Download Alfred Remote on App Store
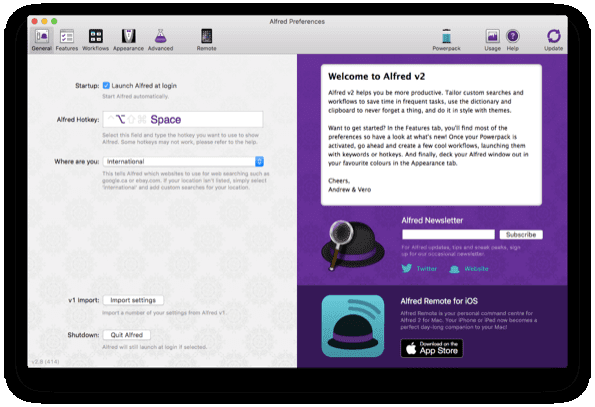The image size is (595, 407). point(432,348)
